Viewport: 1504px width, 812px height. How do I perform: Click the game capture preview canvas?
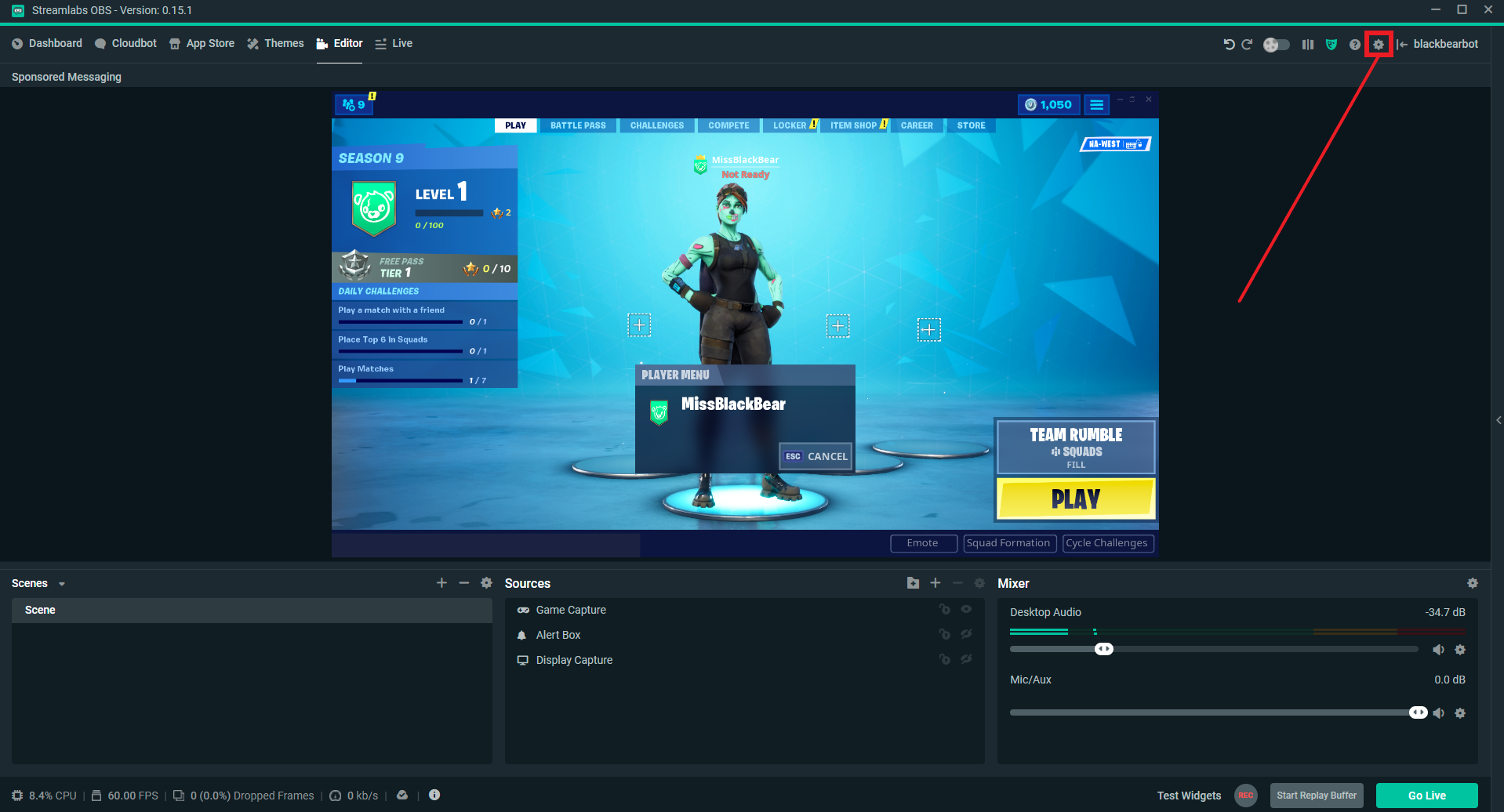[x=745, y=324]
